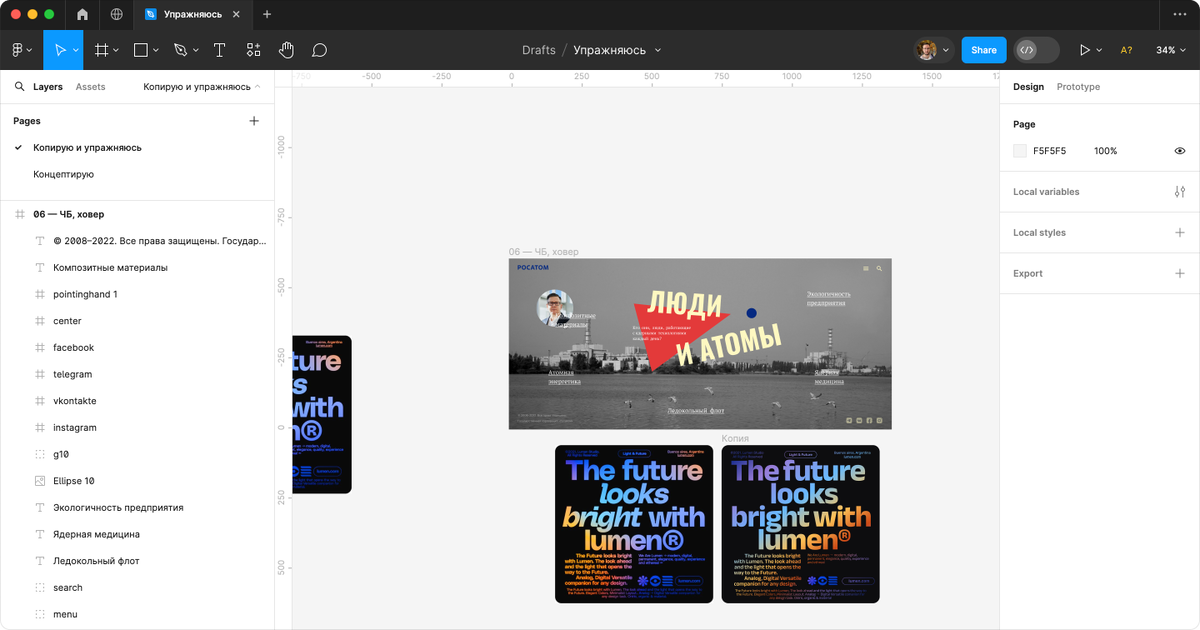1200x630 pixels.
Task: Toggle Dev Mode switch
Action: pos(1037,50)
